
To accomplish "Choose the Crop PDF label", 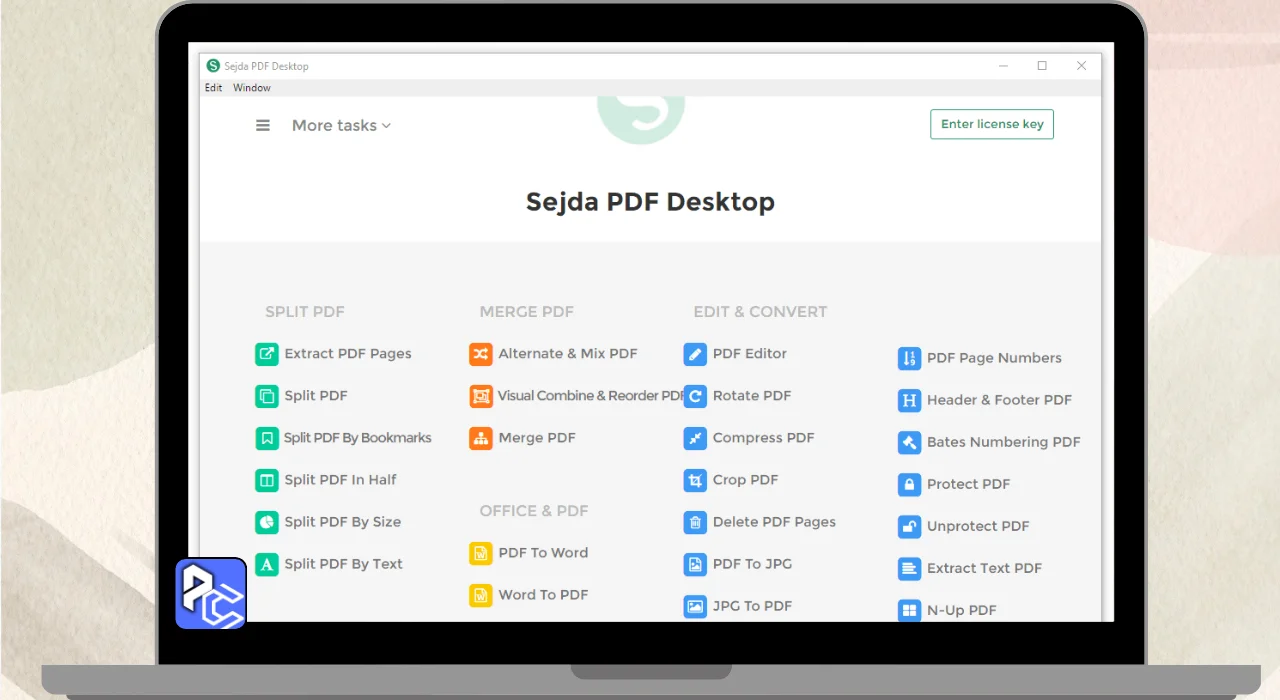I will 745,480.
